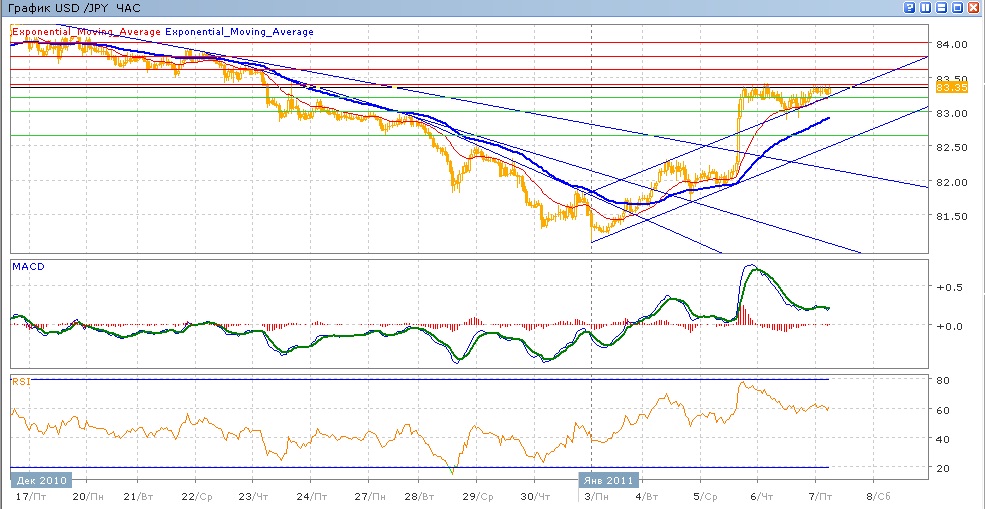Screen dimensions: 985x509
Task: Open help via the question mark icon
Action: coord(910,7)
